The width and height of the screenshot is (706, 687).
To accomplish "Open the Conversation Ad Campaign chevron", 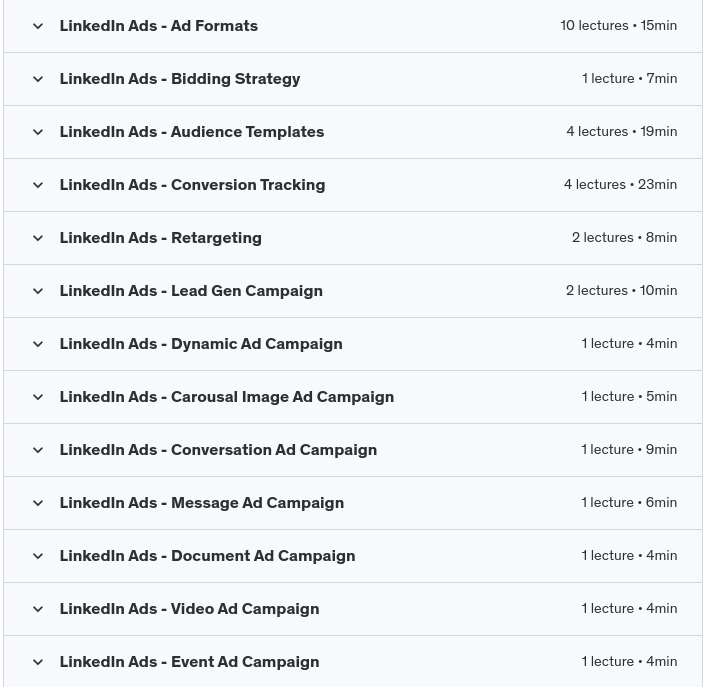I will point(38,450).
